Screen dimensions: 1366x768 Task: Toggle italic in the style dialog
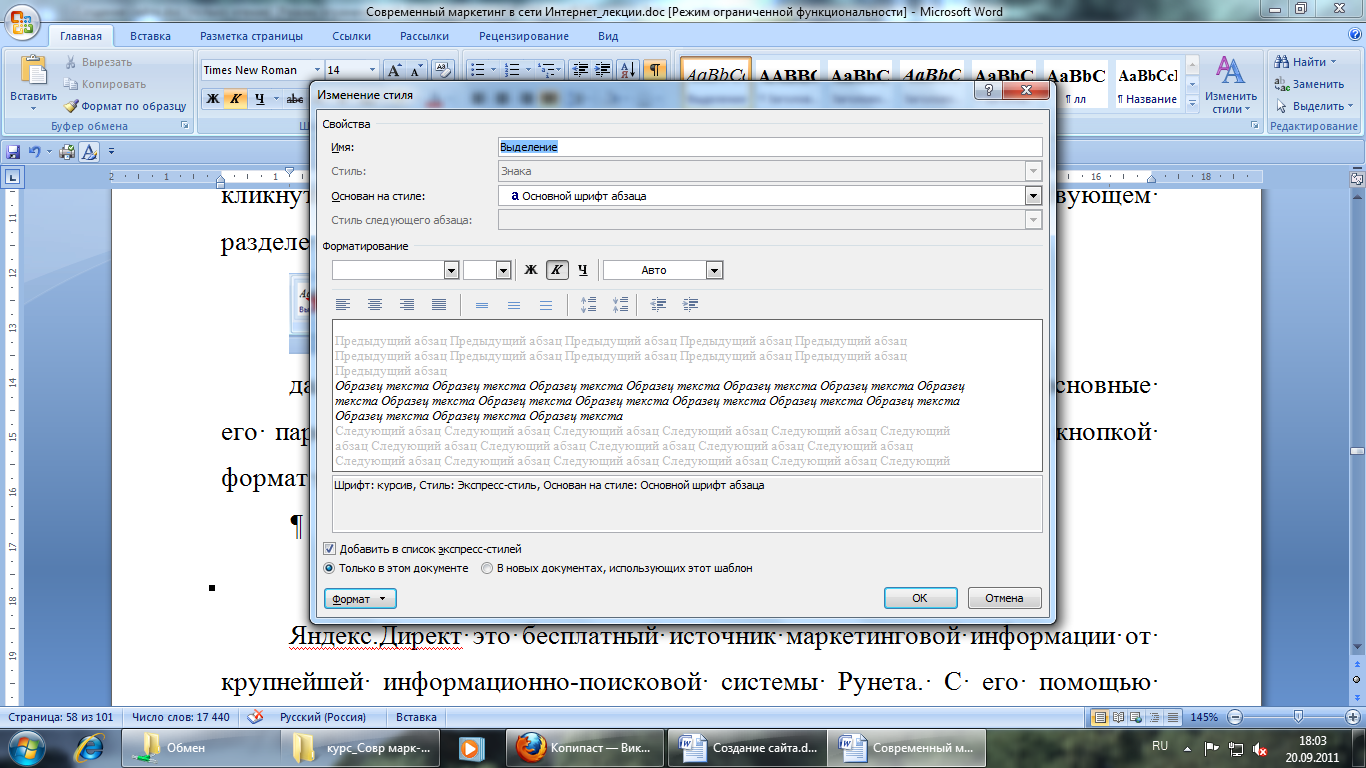(x=557, y=270)
